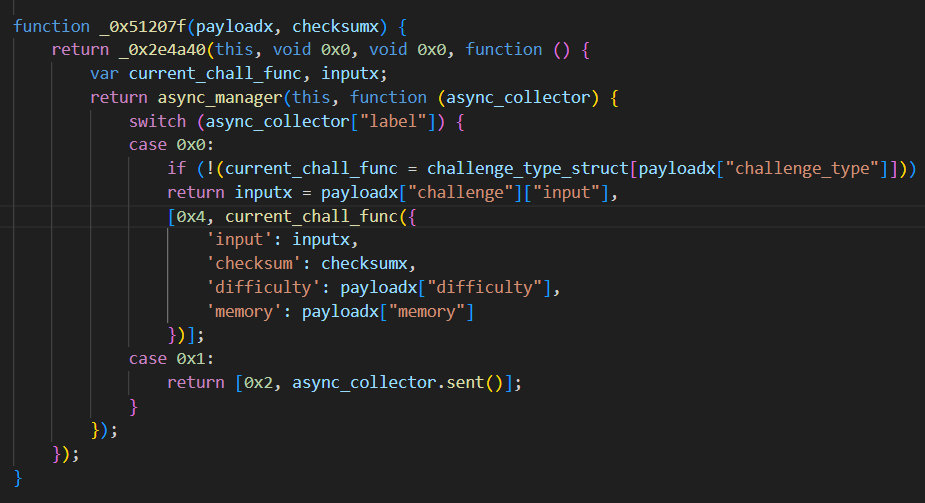Place cursor on the switch keyword
The height and width of the screenshot is (503, 925).
click(158, 121)
